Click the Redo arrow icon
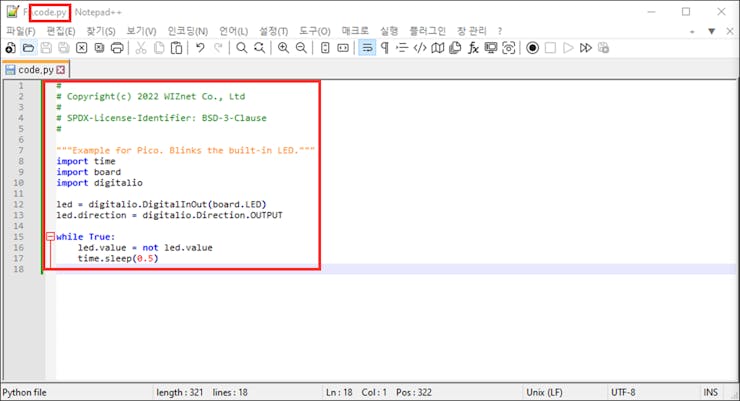The image size is (740, 401). (x=218, y=48)
